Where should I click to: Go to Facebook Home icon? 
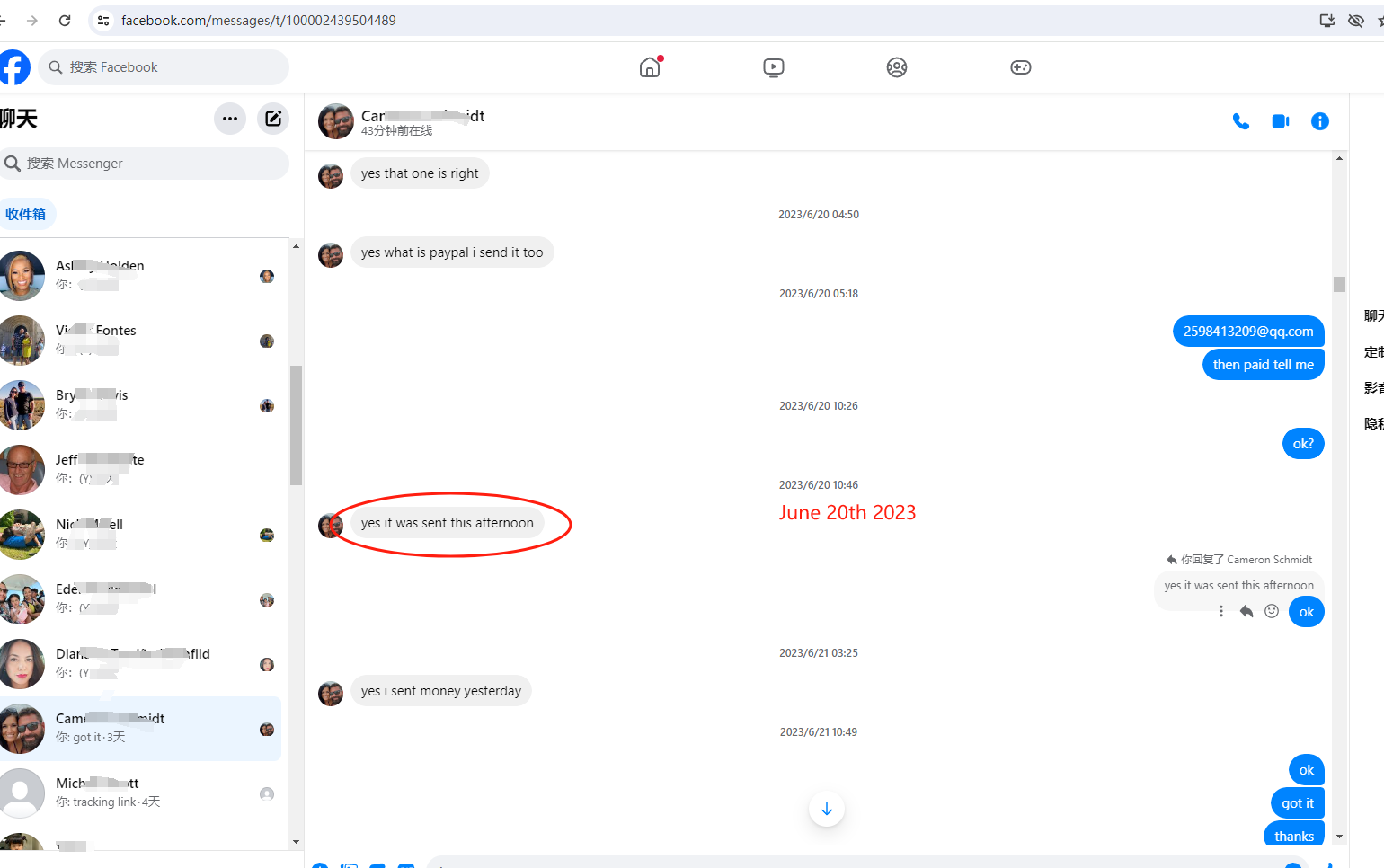pyautogui.click(x=650, y=67)
